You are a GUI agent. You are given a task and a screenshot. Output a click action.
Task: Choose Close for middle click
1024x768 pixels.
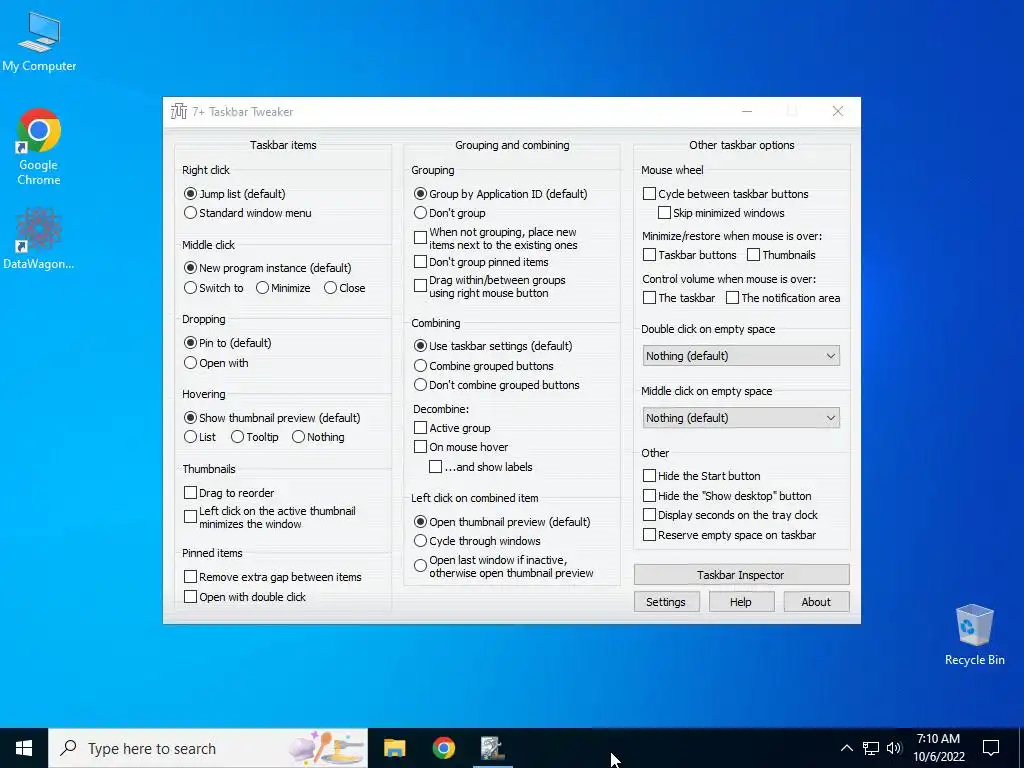(345, 288)
